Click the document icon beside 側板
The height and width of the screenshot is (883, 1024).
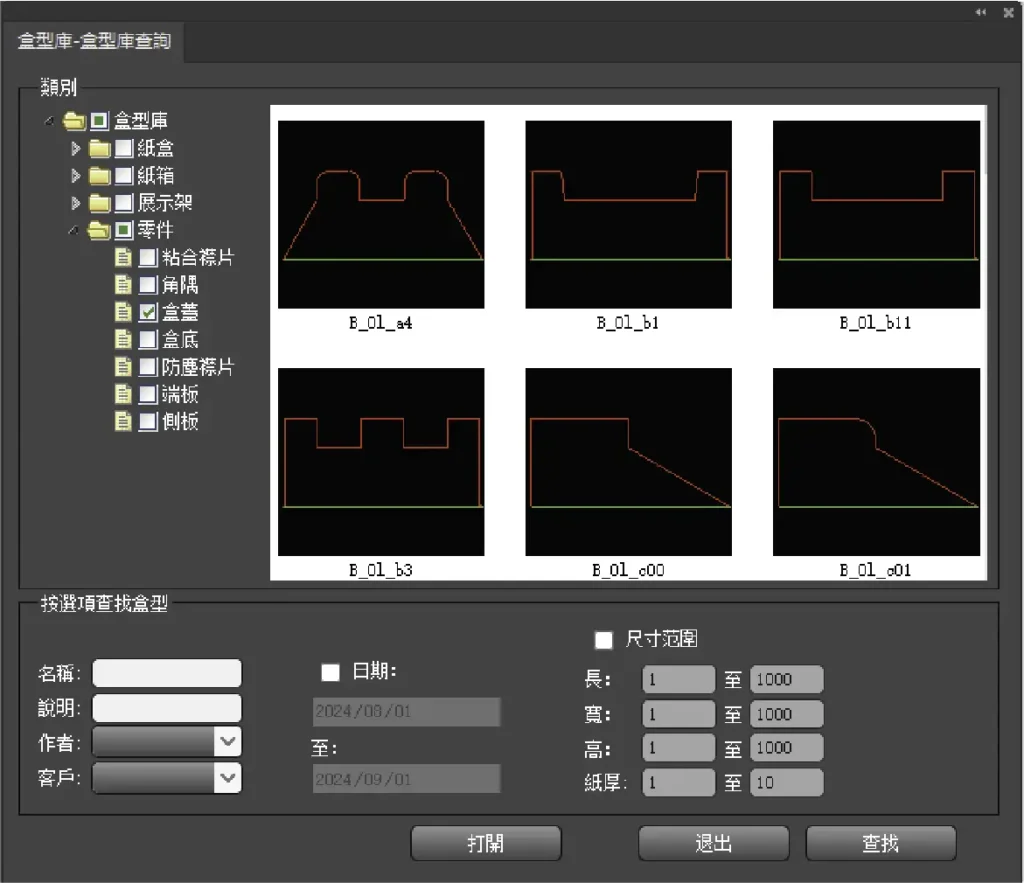click(x=123, y=422)
